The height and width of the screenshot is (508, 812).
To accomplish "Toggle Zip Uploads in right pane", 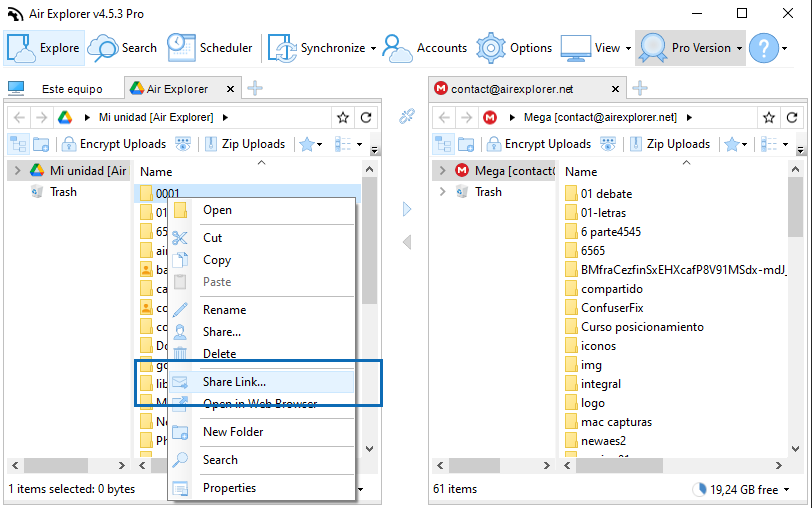I will click(670, 144).
